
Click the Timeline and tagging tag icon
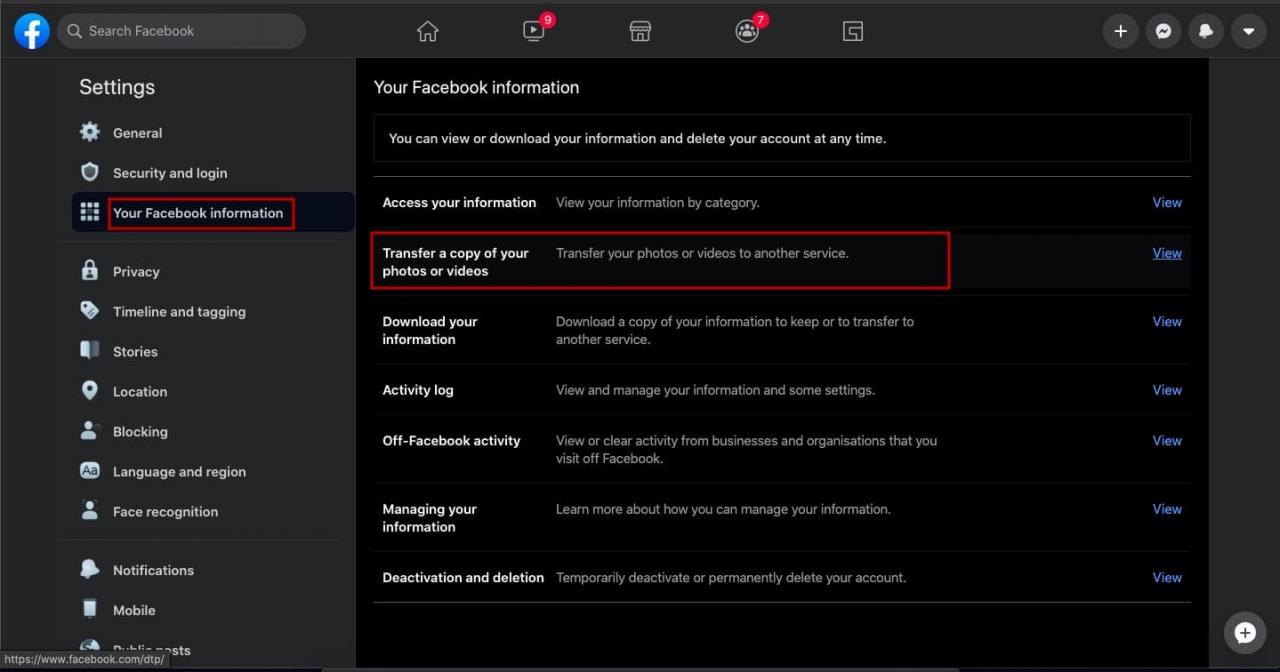coord(90,311)
